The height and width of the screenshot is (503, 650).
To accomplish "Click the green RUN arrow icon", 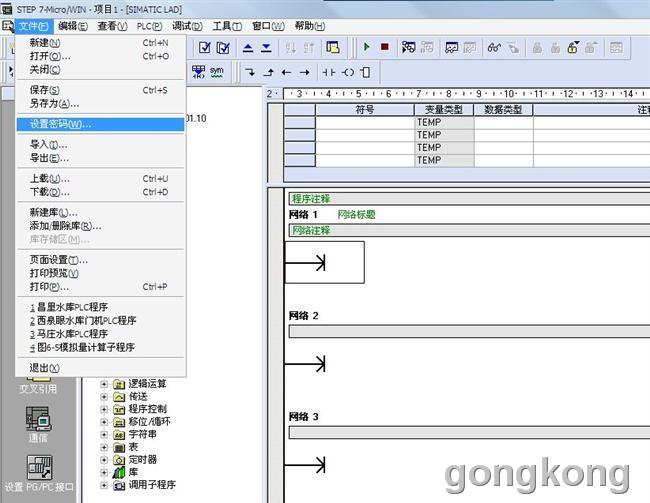I will [366, 47].
